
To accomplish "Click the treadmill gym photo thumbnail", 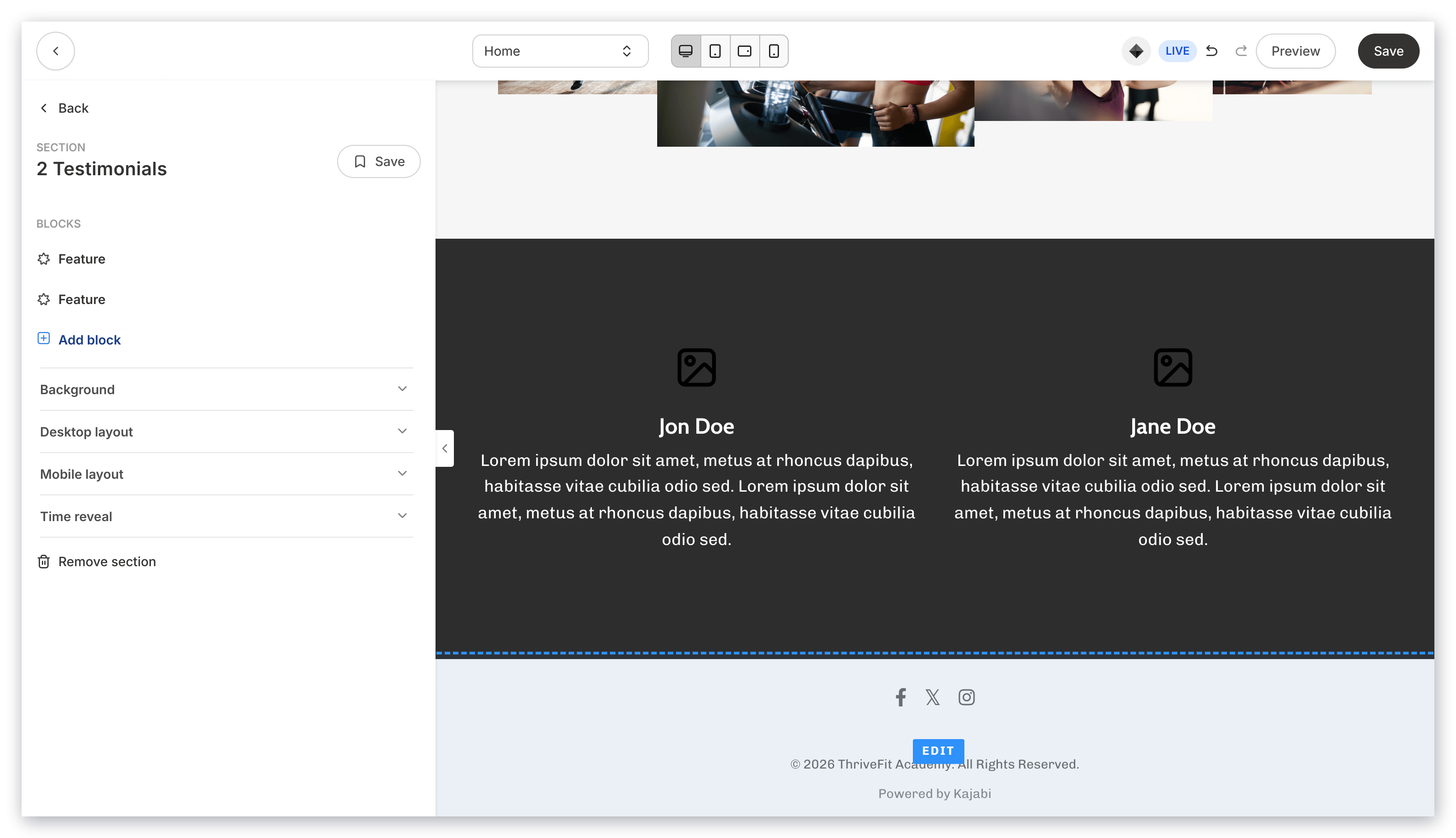I will (815, 114).
